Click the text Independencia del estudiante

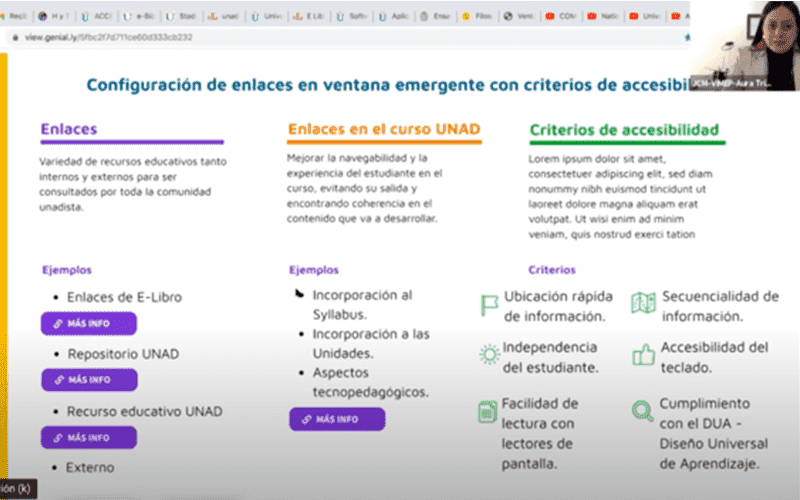click(x=551, y=357)
